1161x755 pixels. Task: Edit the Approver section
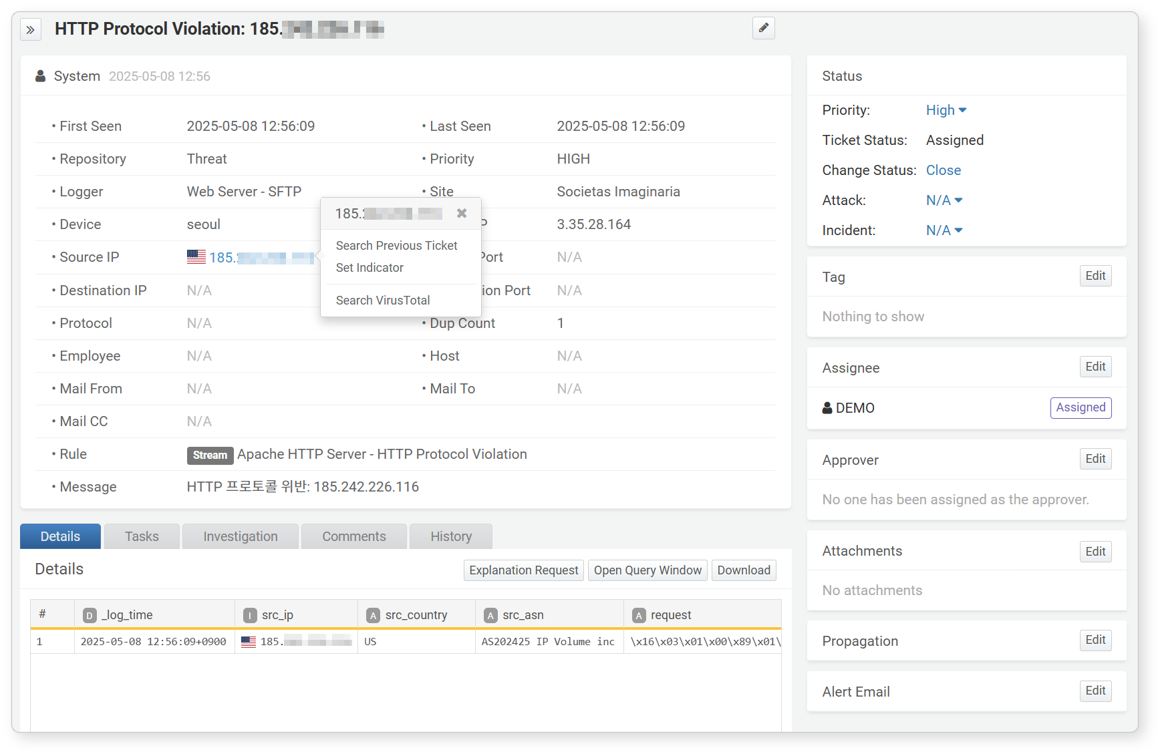(x=1095, y=459)
